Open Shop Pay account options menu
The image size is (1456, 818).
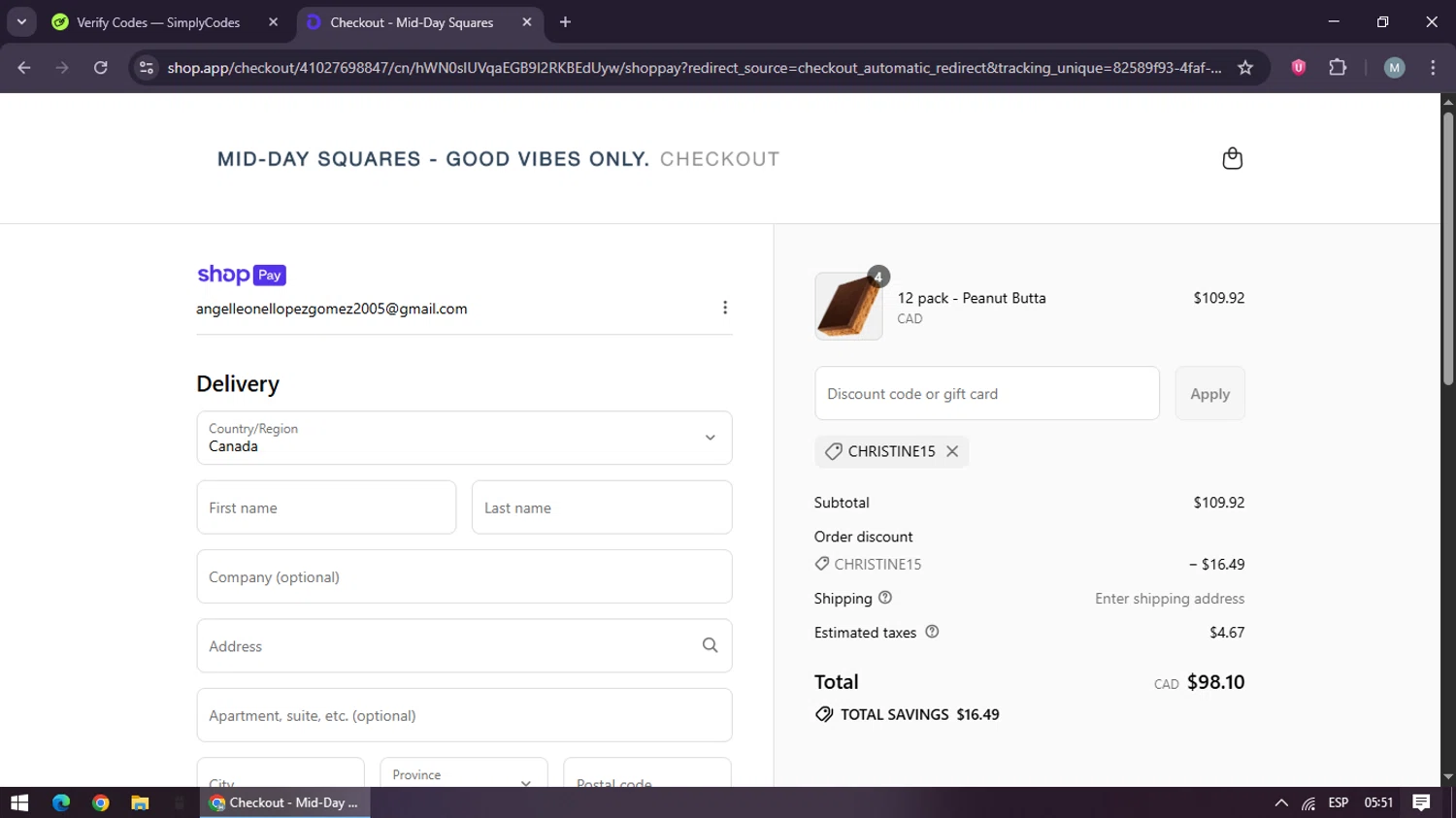pyautogui.click(x=724, y=308)
